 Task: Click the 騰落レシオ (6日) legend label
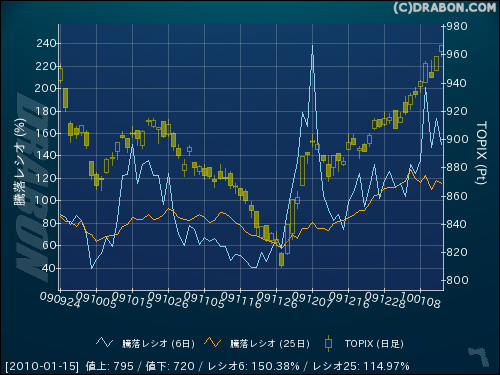(158, 344)
